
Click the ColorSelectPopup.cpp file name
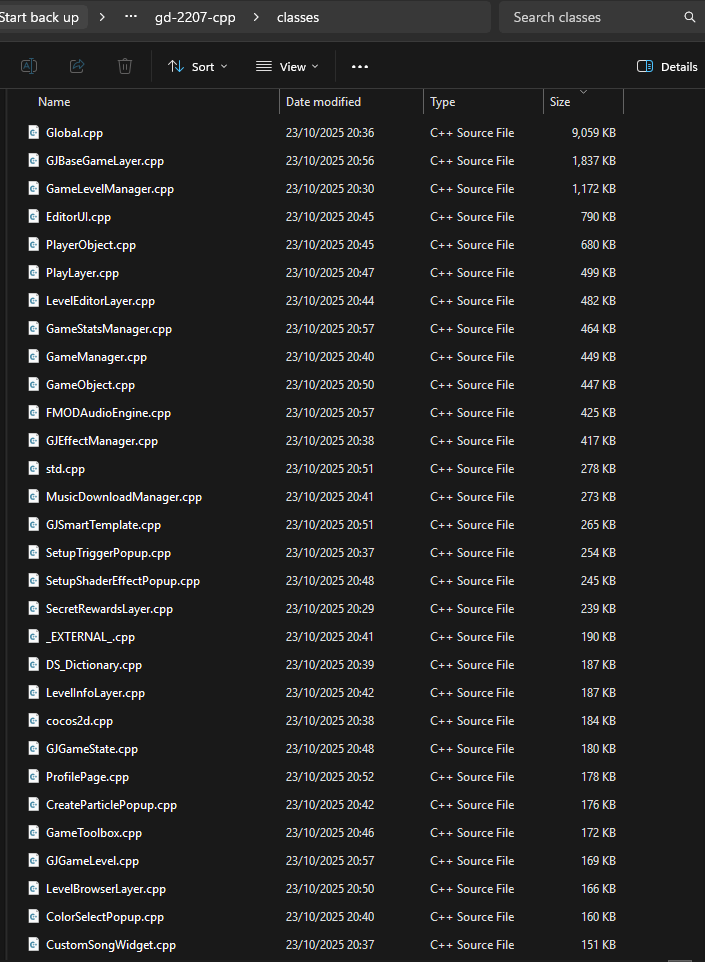click(x=105, y=917)
